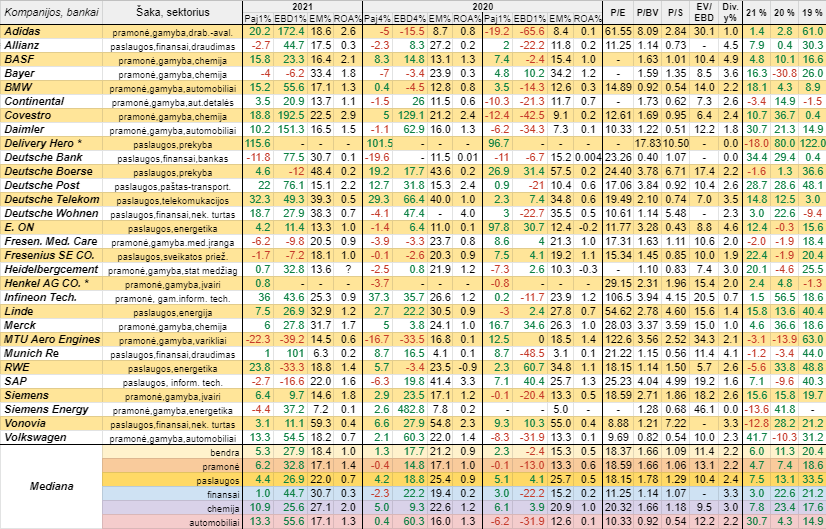
Task: Click the Linde company cell
Action: 51,311
